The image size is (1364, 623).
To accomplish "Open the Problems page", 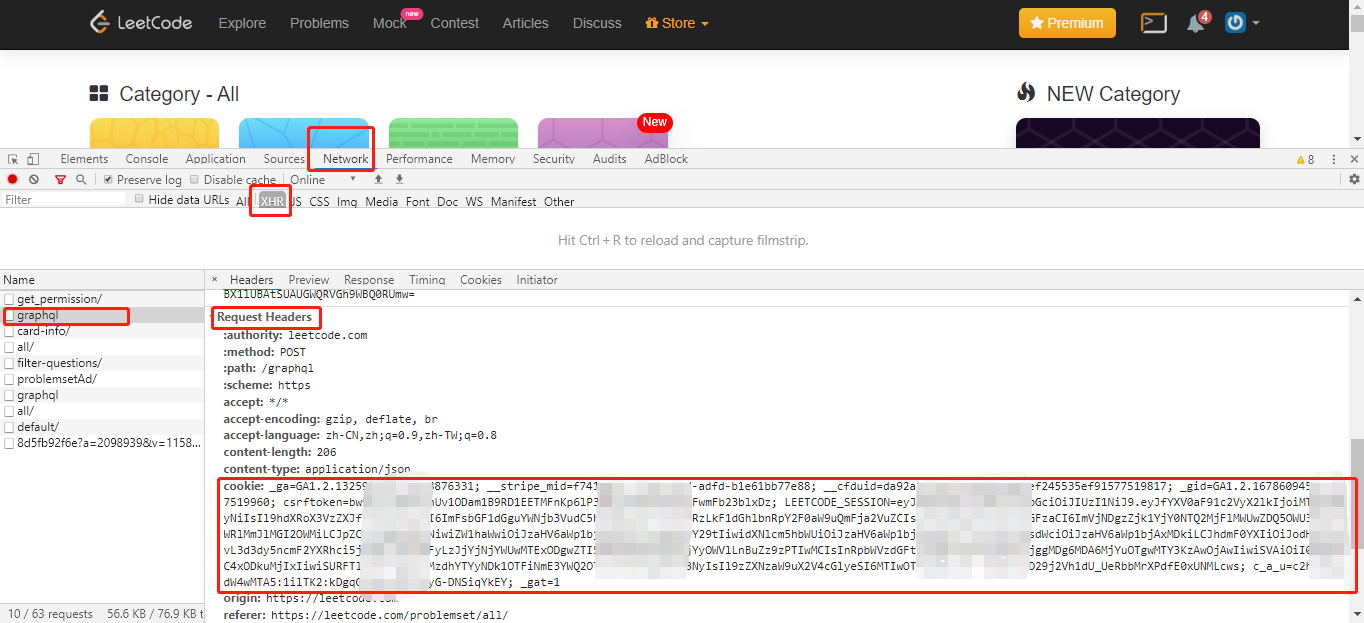I will point(319,23).
